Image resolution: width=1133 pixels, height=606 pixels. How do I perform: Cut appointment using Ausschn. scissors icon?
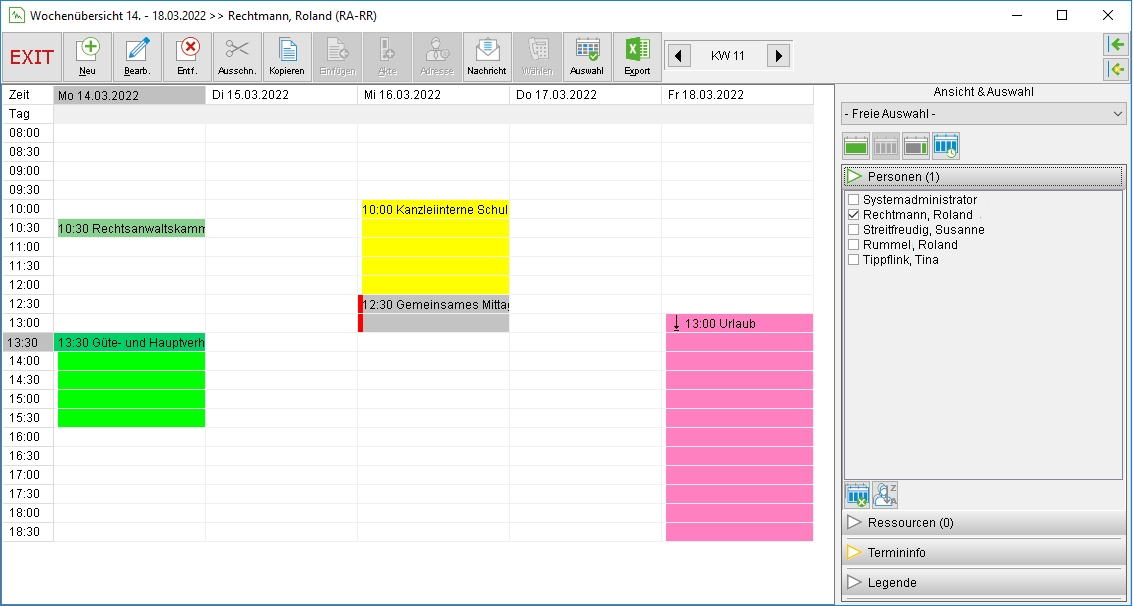coord(237,56)
